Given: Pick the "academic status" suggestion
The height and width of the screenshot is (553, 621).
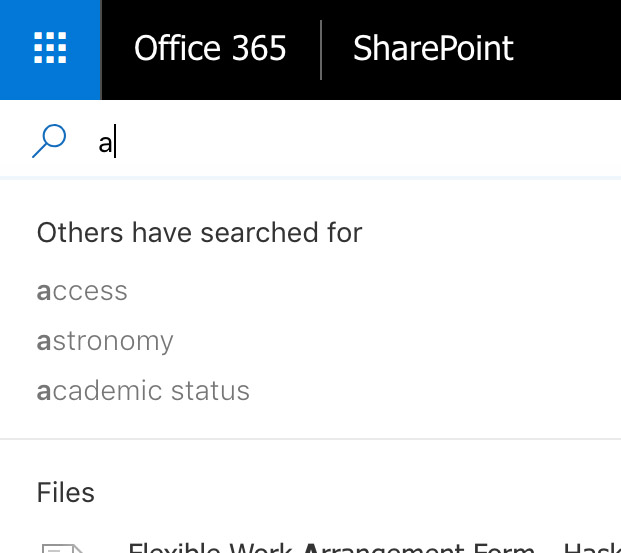Looking at the screenshot, I should [143, 391].
